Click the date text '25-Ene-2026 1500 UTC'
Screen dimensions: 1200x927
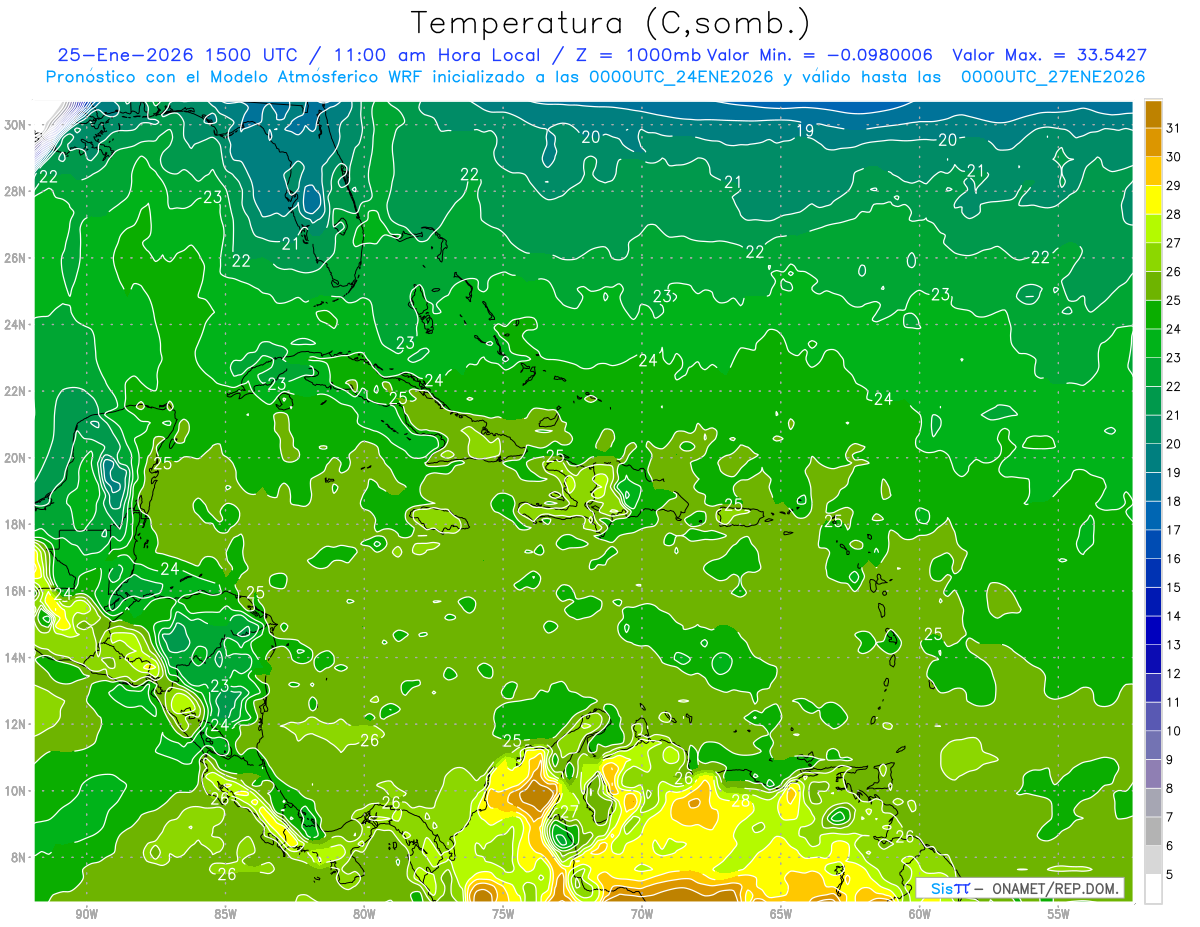tap(177, 55)
